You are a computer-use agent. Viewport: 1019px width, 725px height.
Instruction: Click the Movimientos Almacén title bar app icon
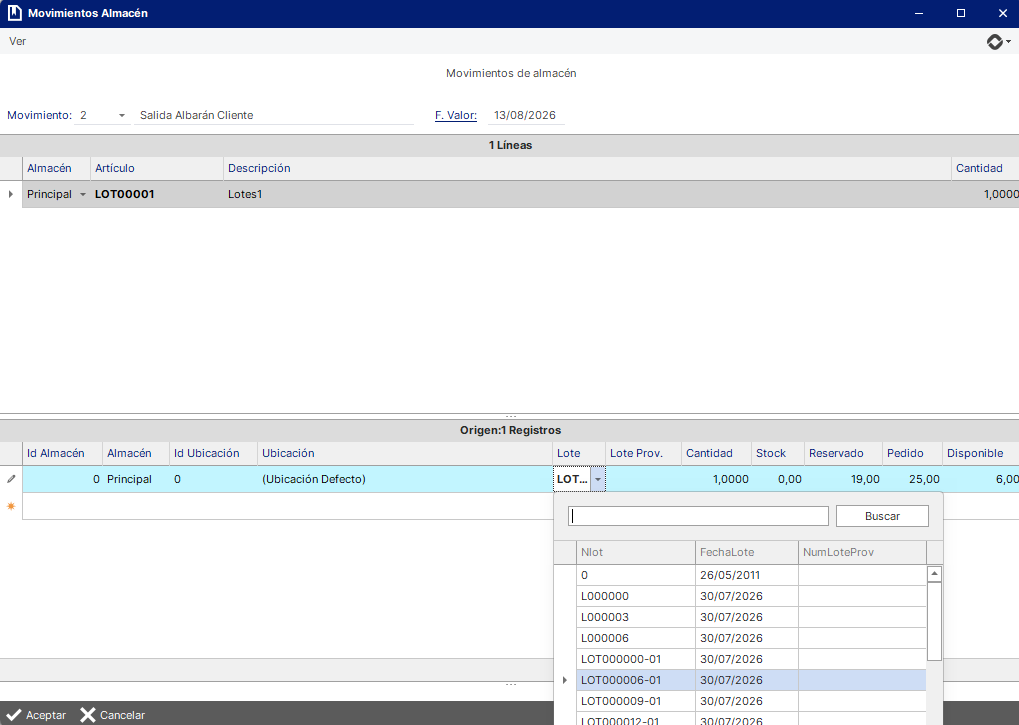(14, 13)
